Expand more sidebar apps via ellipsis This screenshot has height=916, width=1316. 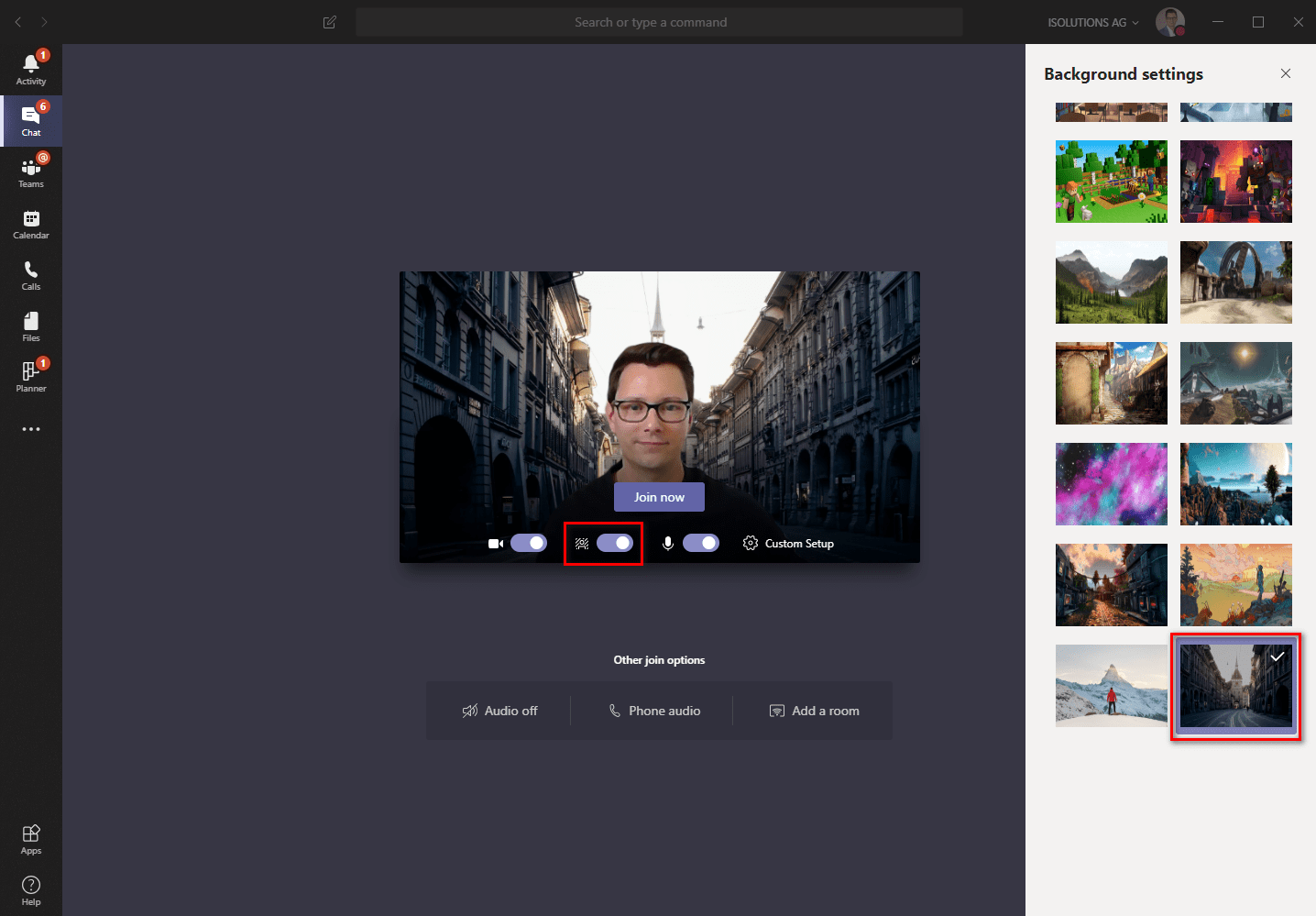click(x=31, y=428)
